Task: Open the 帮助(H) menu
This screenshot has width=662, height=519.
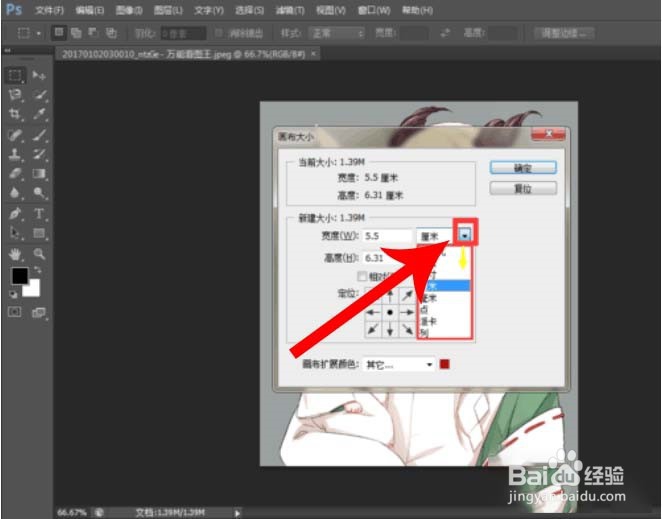Action: tap(417, 10)
